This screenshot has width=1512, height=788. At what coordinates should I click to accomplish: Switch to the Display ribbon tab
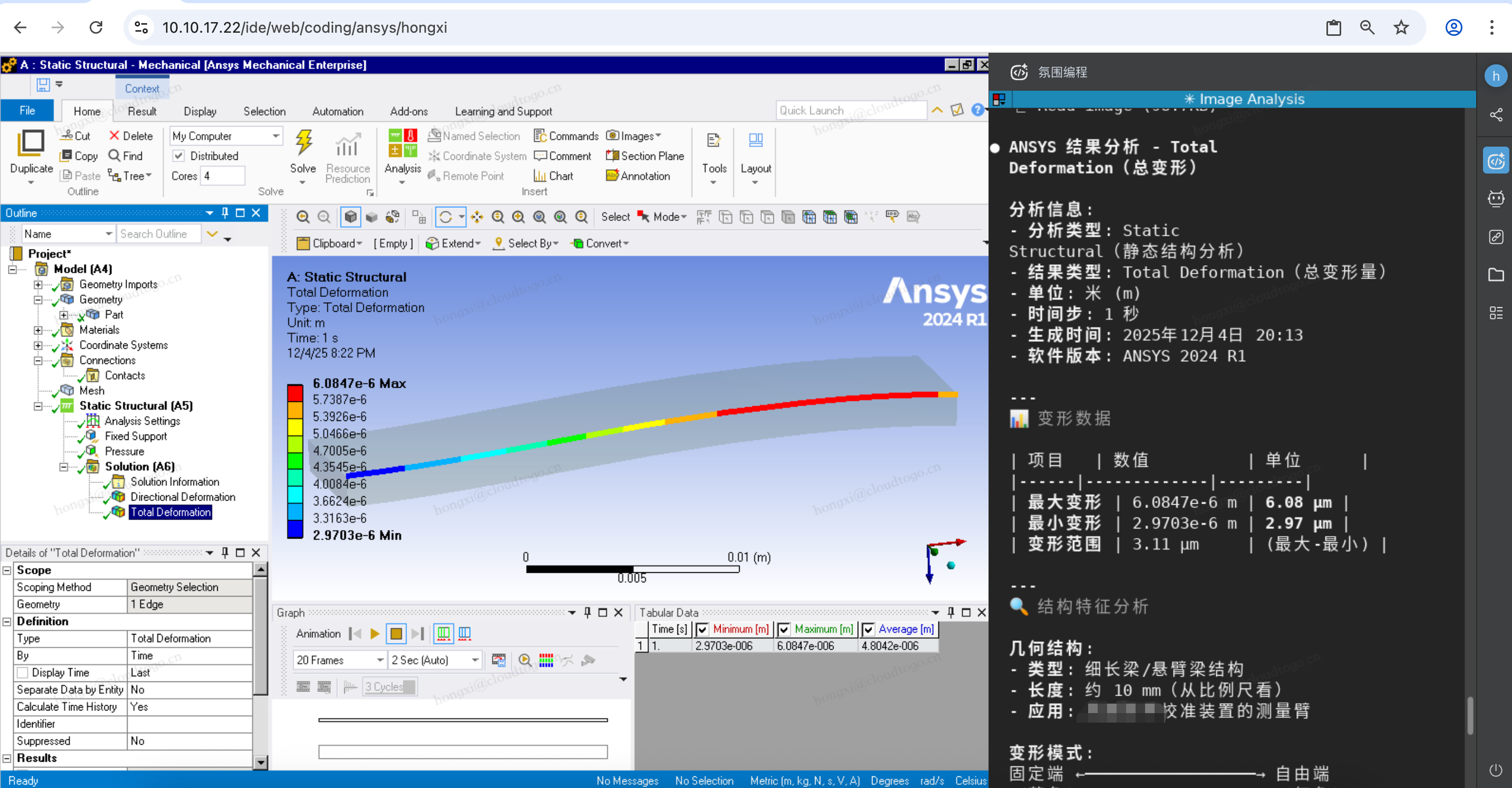click(200, 111)
